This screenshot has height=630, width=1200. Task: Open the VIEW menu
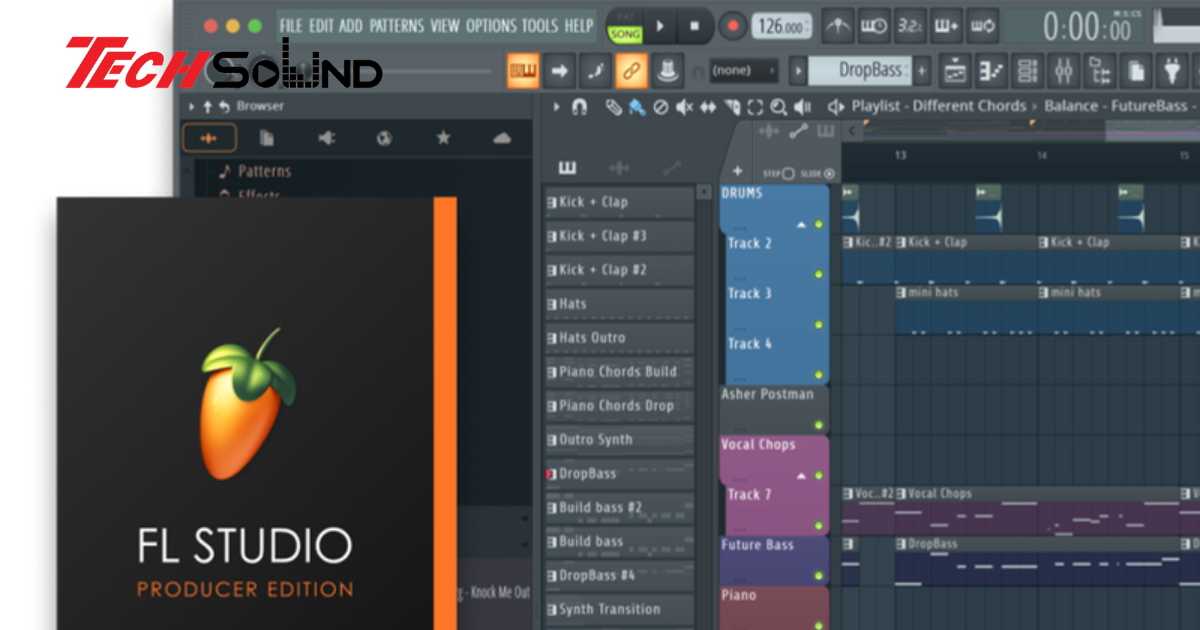(x=445, y=25)
